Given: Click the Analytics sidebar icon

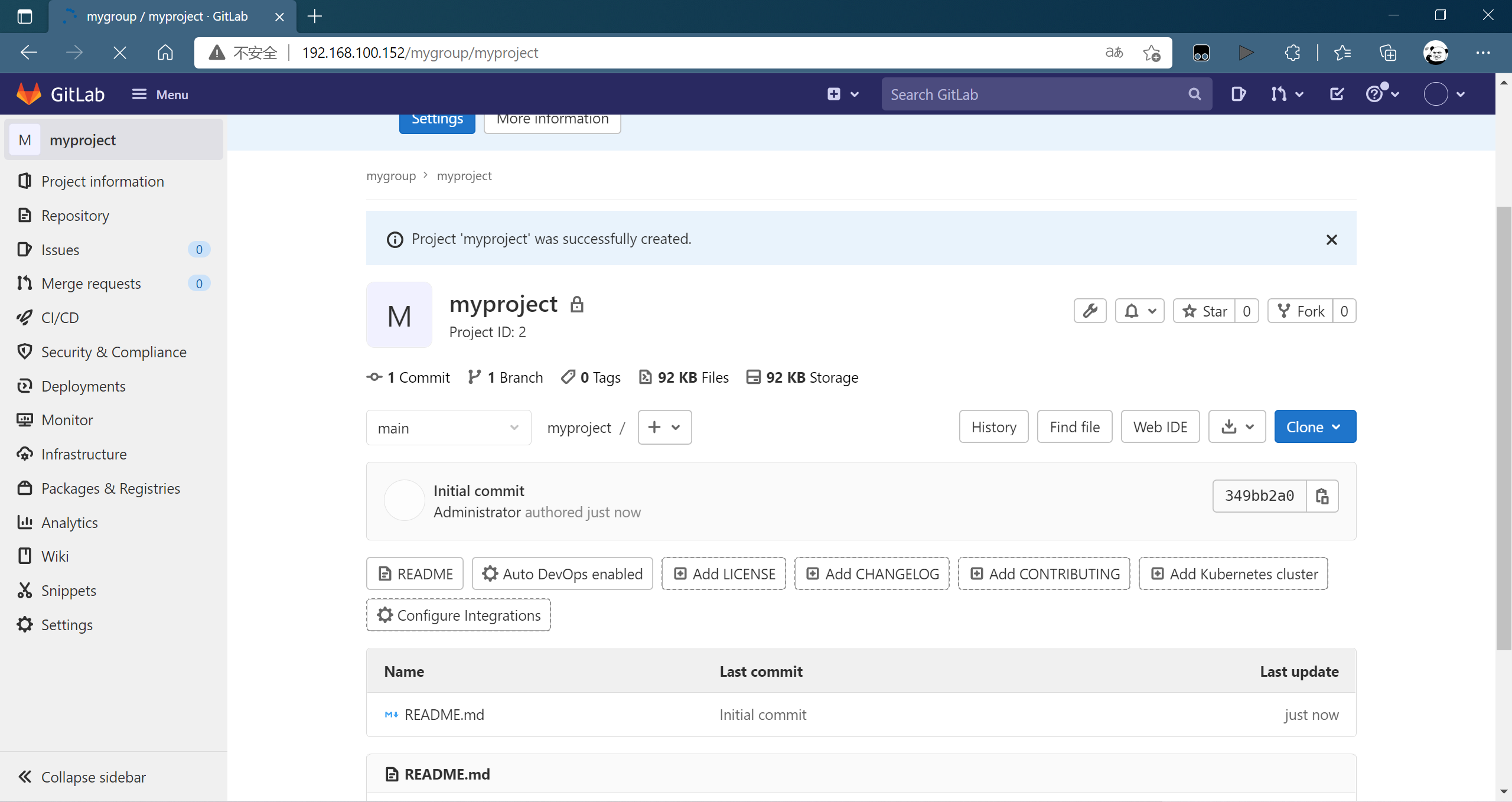Looking at the screenshot, I should [25, 521].
